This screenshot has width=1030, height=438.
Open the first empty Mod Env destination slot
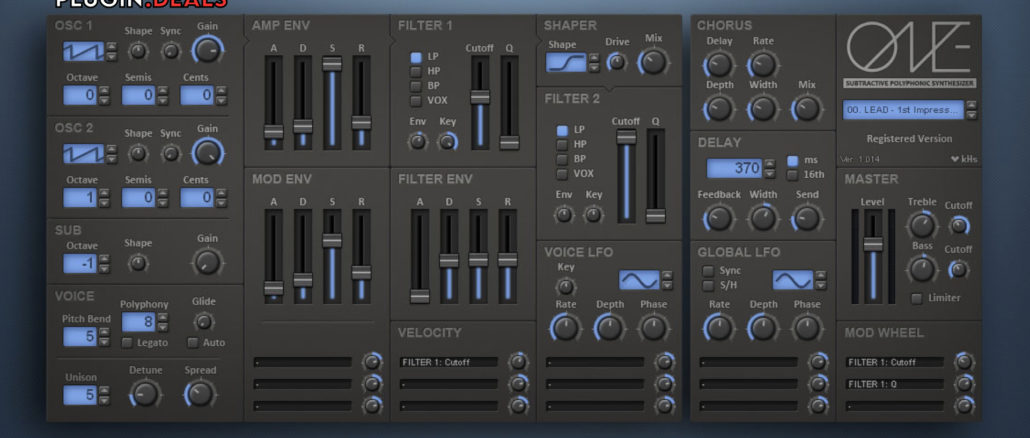[303, 362]
